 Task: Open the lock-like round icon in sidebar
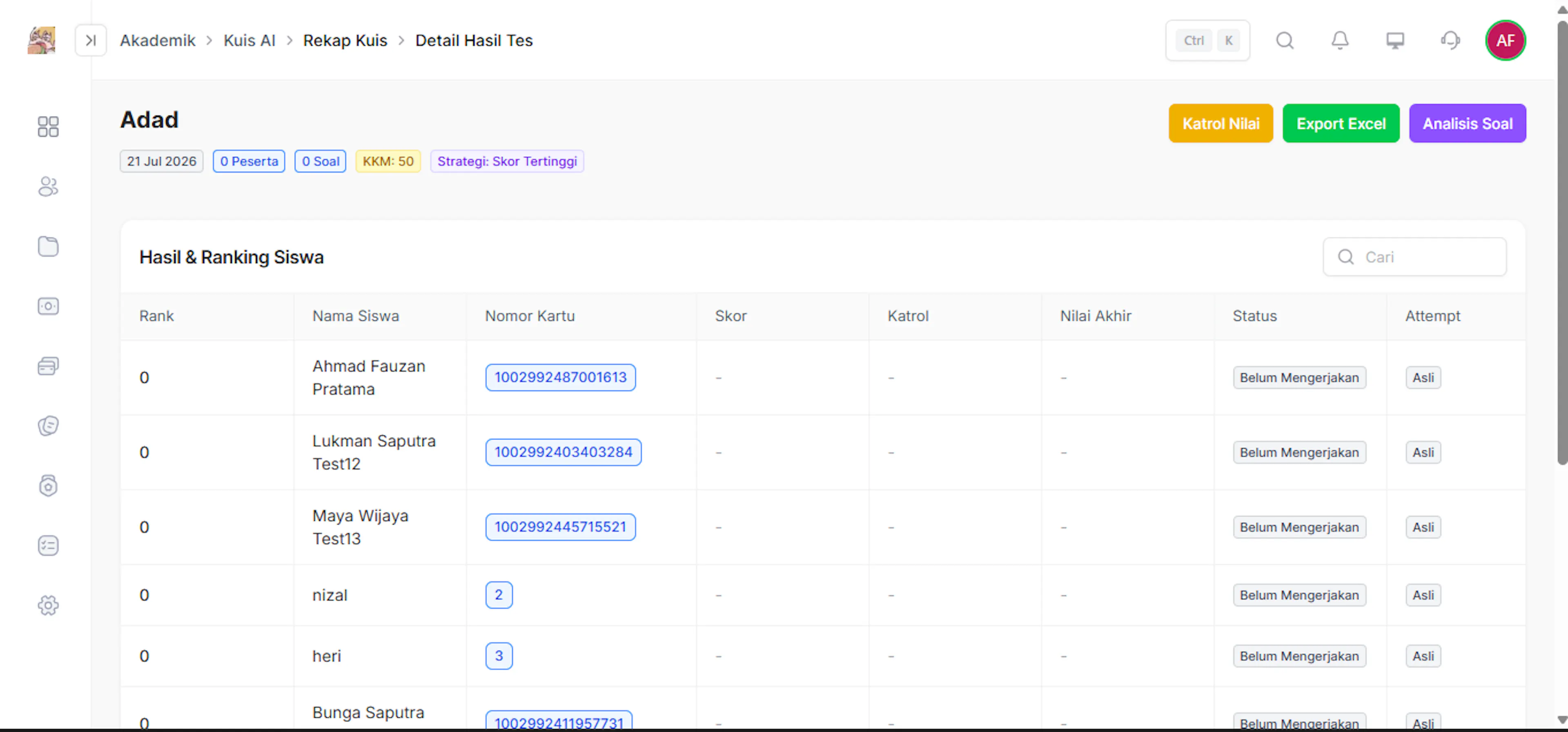48,485
